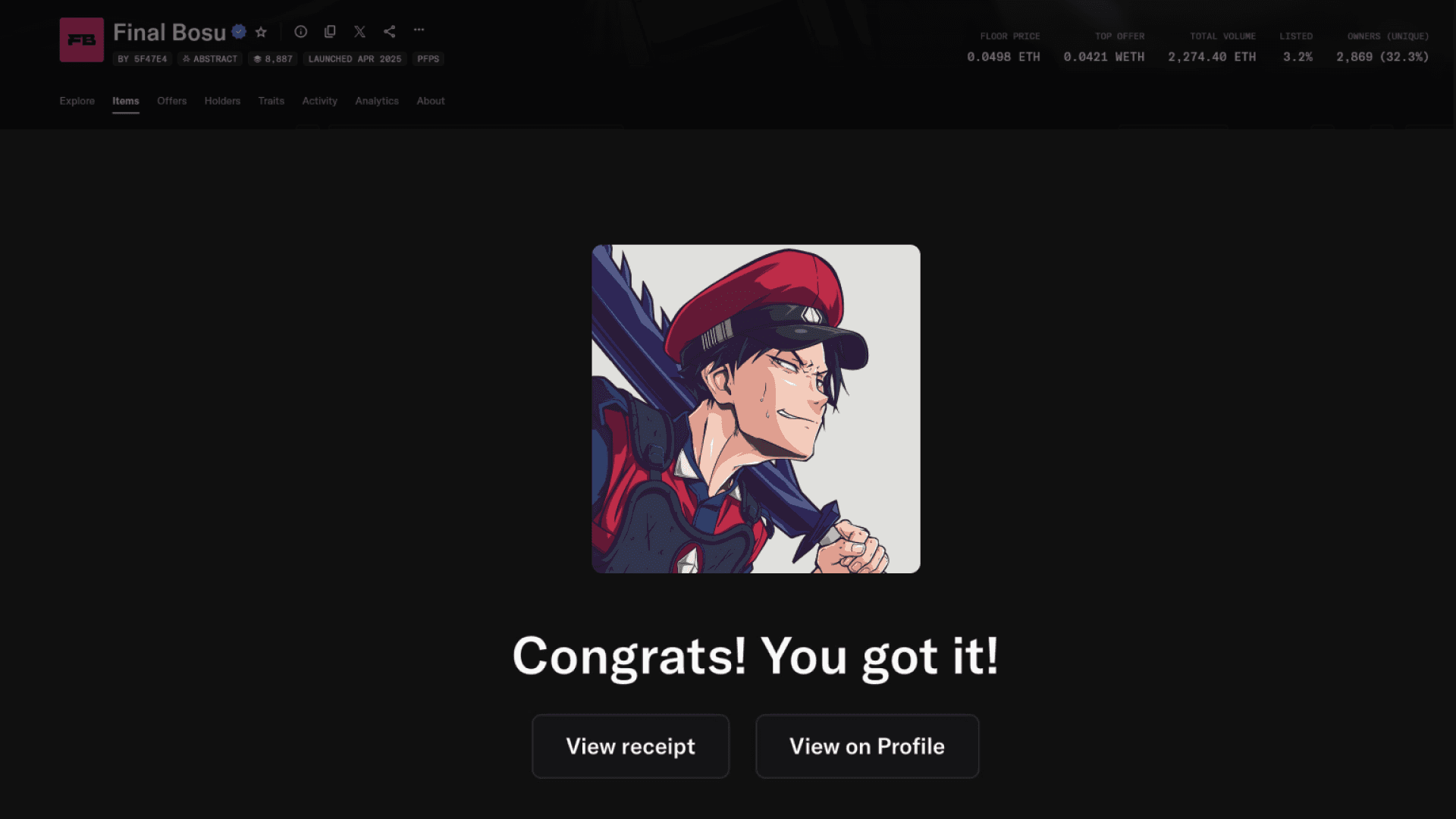
Task: Go to the Holders tab
Action: click(222, 101)
